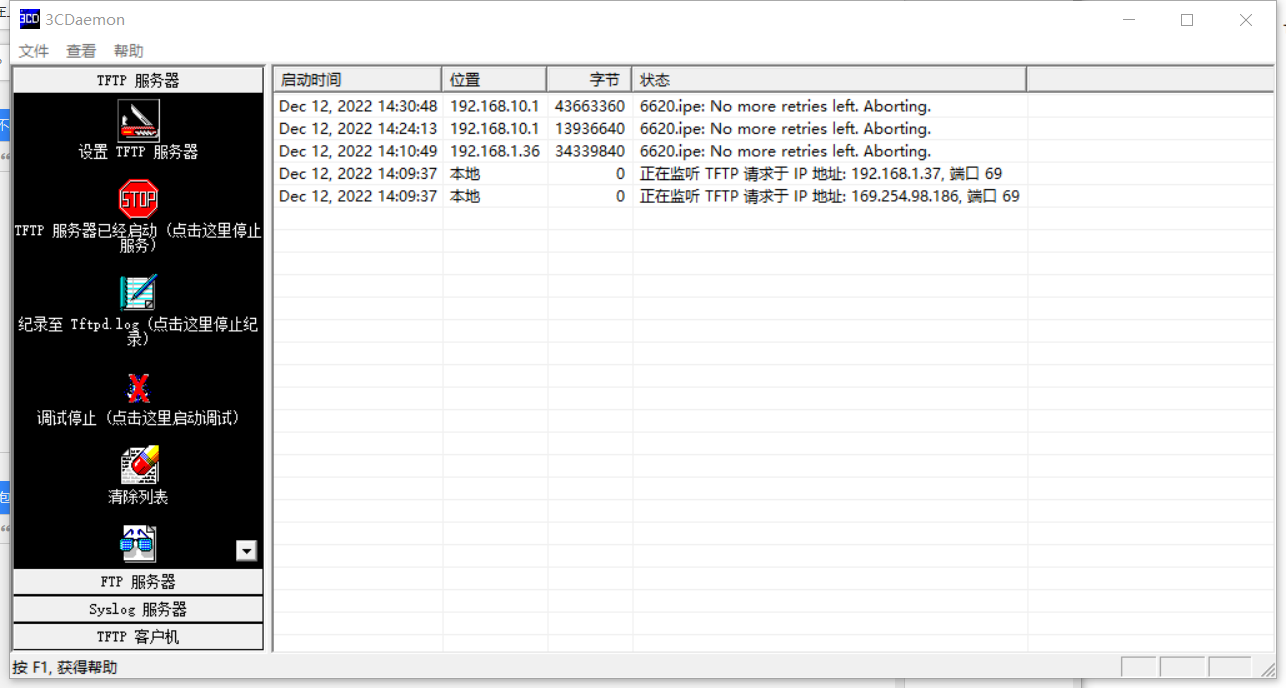1286x688 pixels.
Task: Open the 帮助 menu
Action: (128, 51)
